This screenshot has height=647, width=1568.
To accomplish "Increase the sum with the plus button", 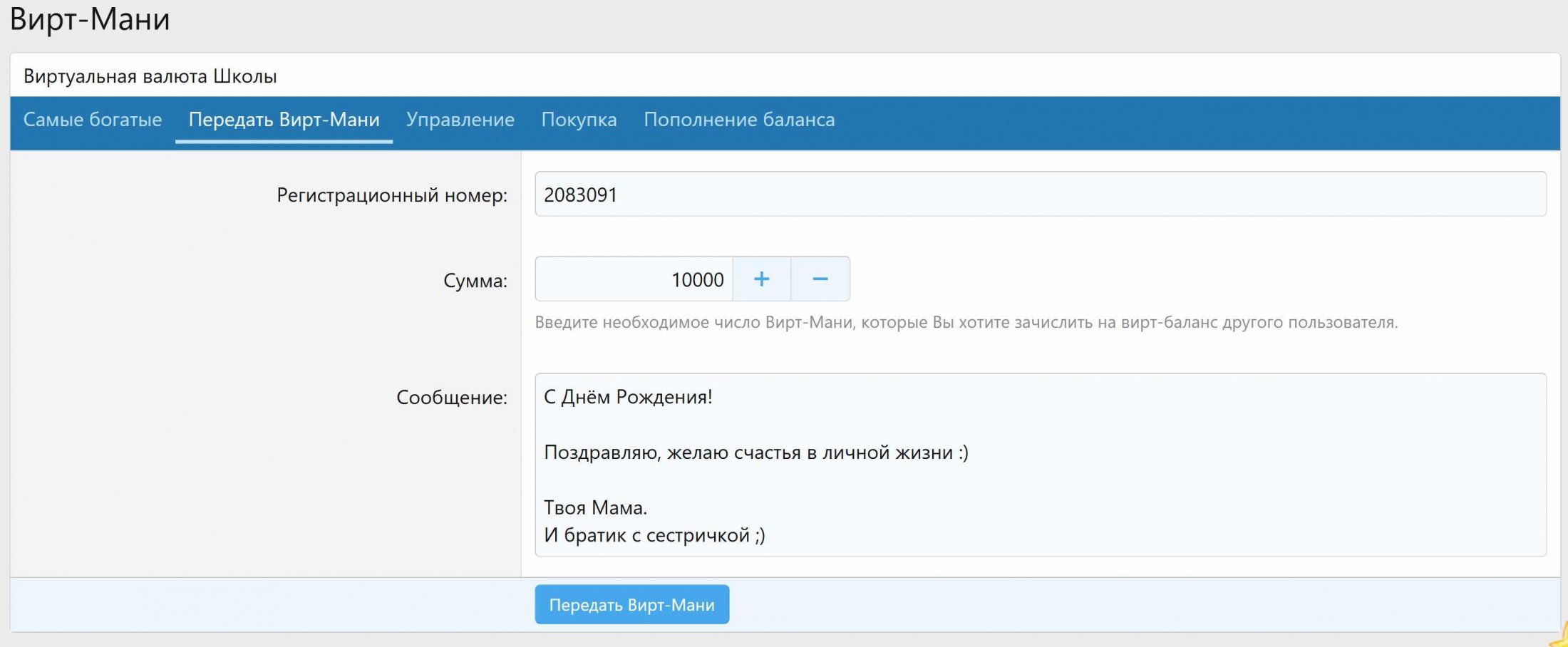I will pyautogui.click(x=761, y=279).
